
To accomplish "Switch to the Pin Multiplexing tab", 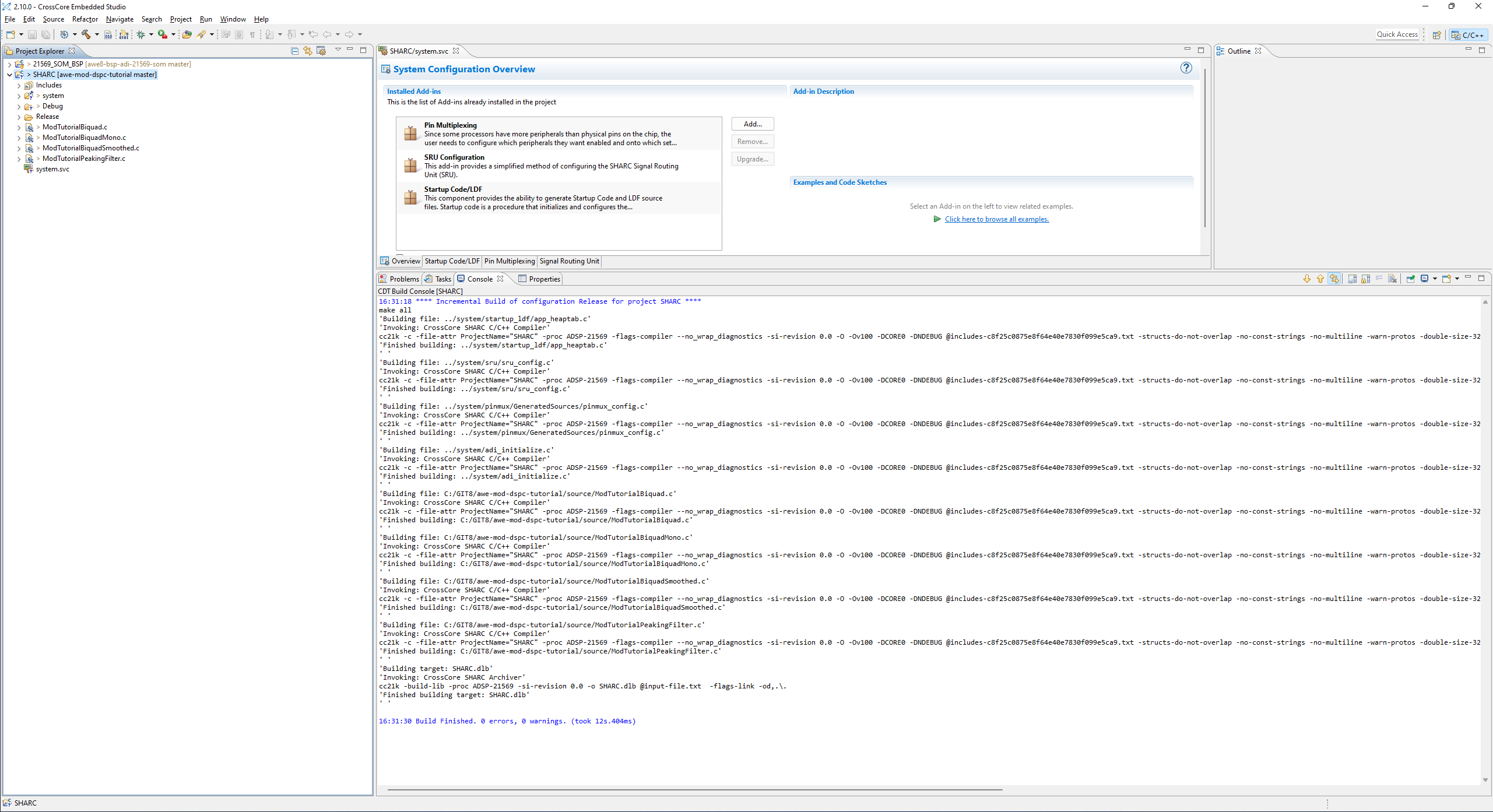I will (509, 261).
